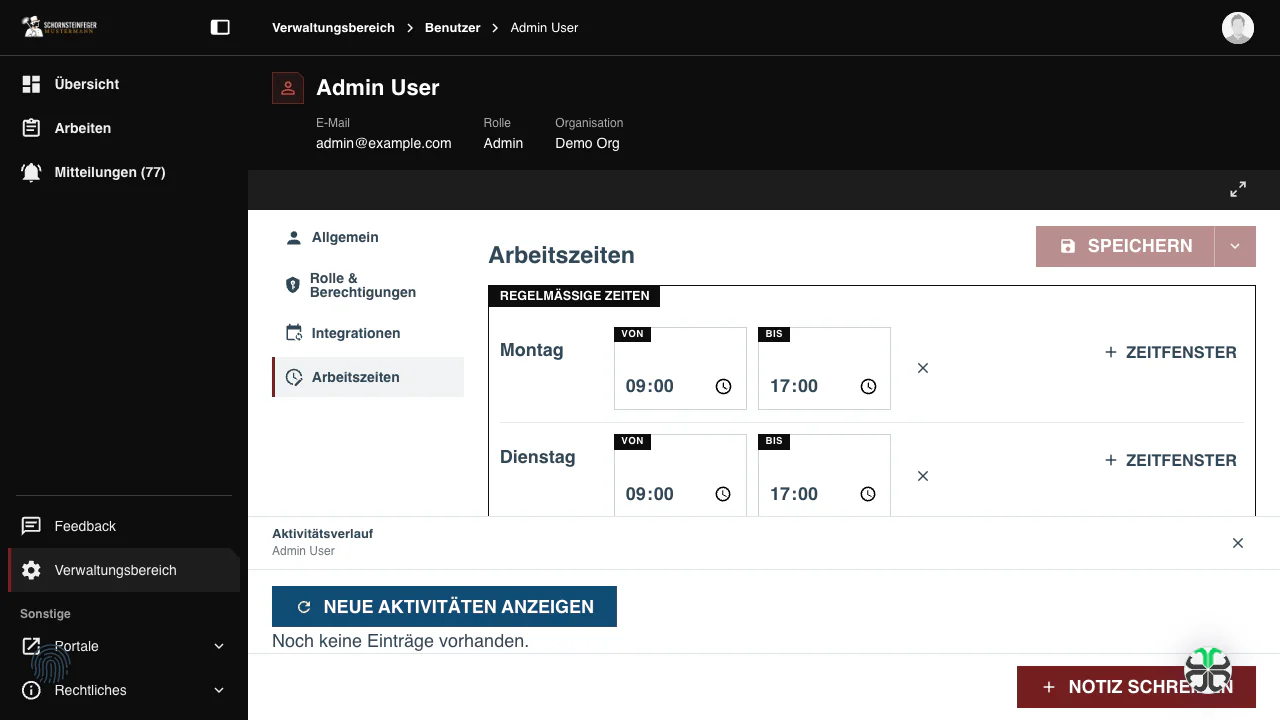Open Übersicht dashboard in sidebar

[124, 84]
